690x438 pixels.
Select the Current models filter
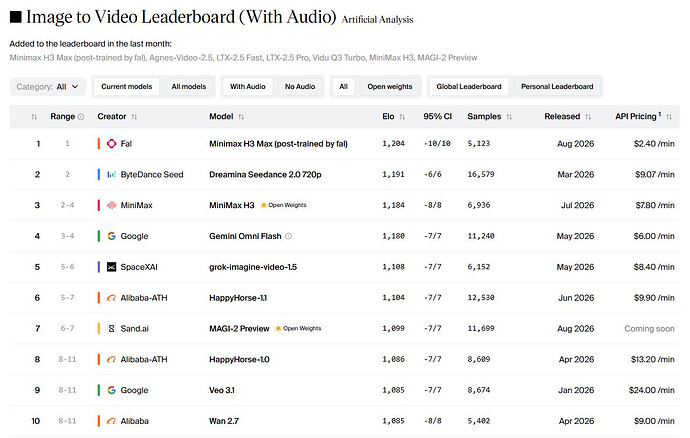pos(127,87)
